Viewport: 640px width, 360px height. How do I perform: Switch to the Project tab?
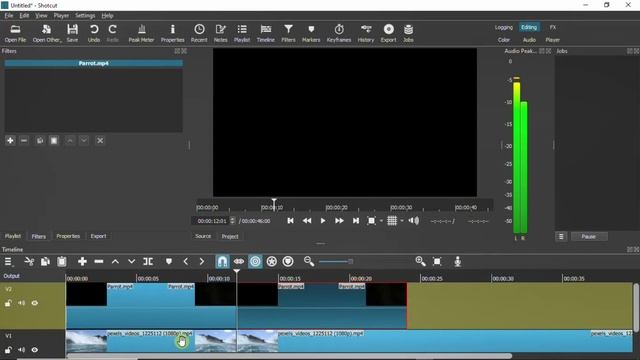point(230,236)
